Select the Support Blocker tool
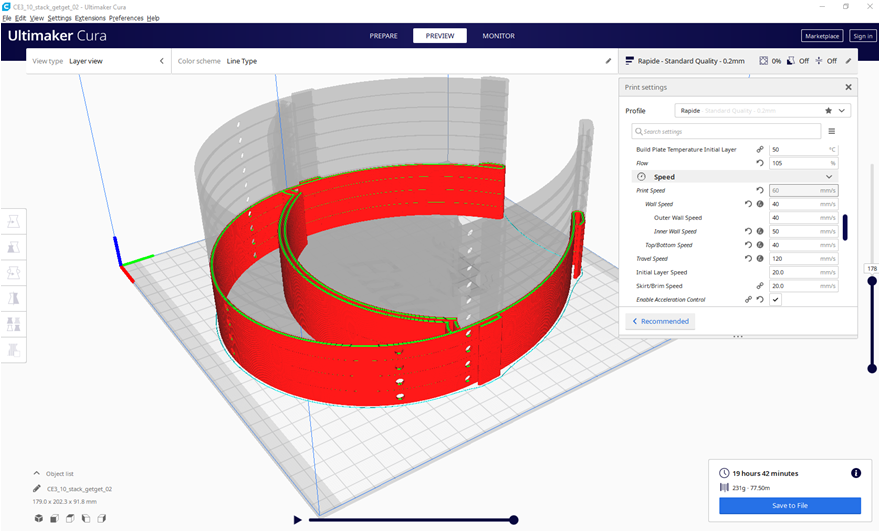Viewport: 880px width, 532px height. (13, 350)
